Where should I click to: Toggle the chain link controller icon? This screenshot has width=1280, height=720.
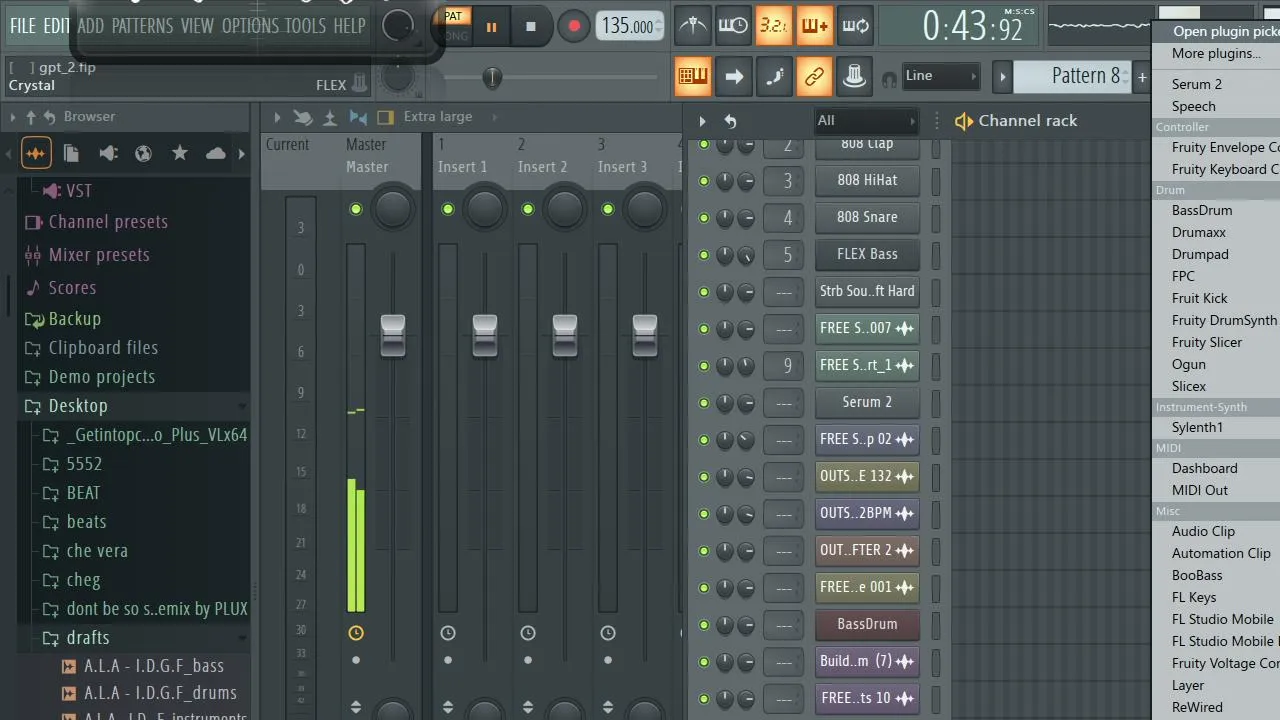(x=815, y=76)
